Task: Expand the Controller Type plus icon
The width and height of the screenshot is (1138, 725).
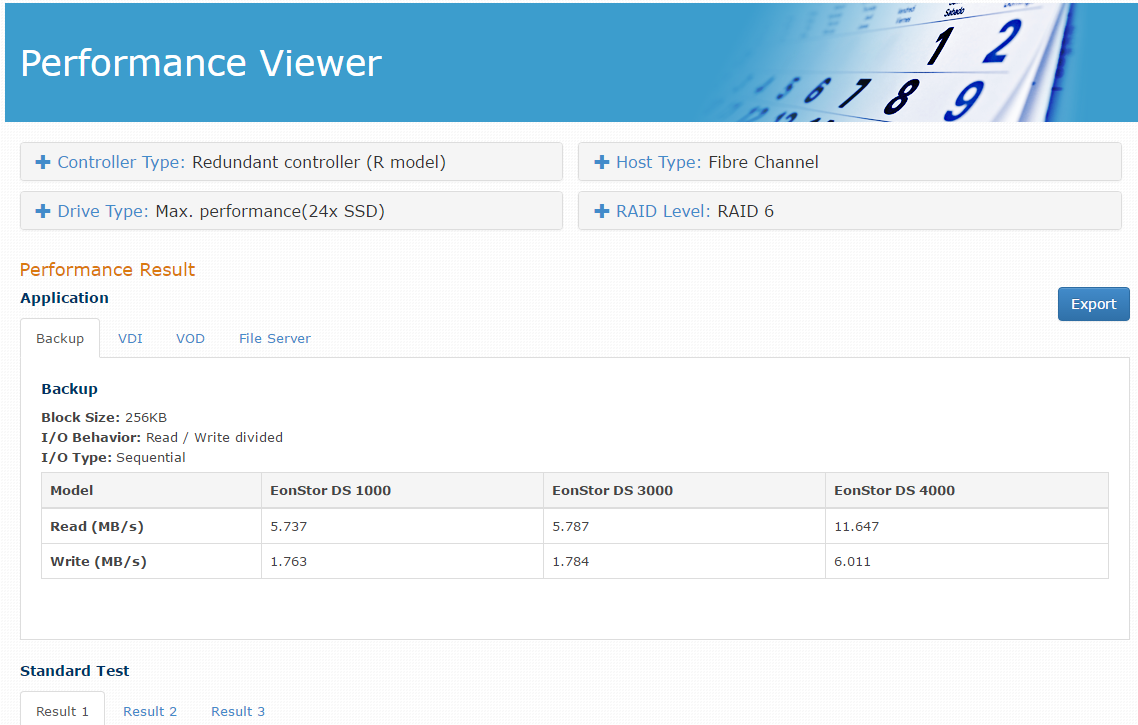Action: tap(43, 162)
